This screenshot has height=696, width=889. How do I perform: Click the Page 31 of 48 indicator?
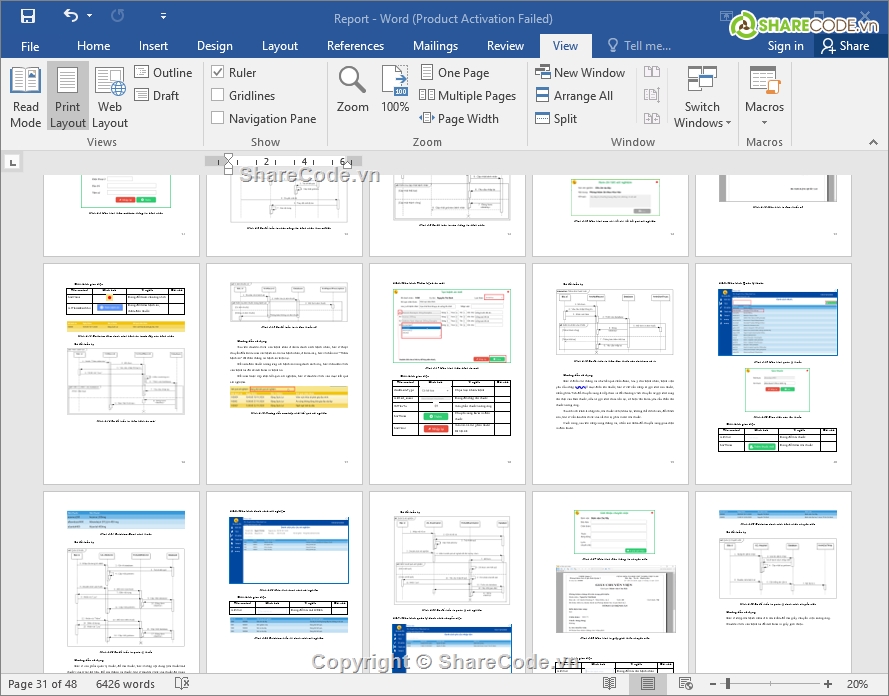[x=43, y=684]
